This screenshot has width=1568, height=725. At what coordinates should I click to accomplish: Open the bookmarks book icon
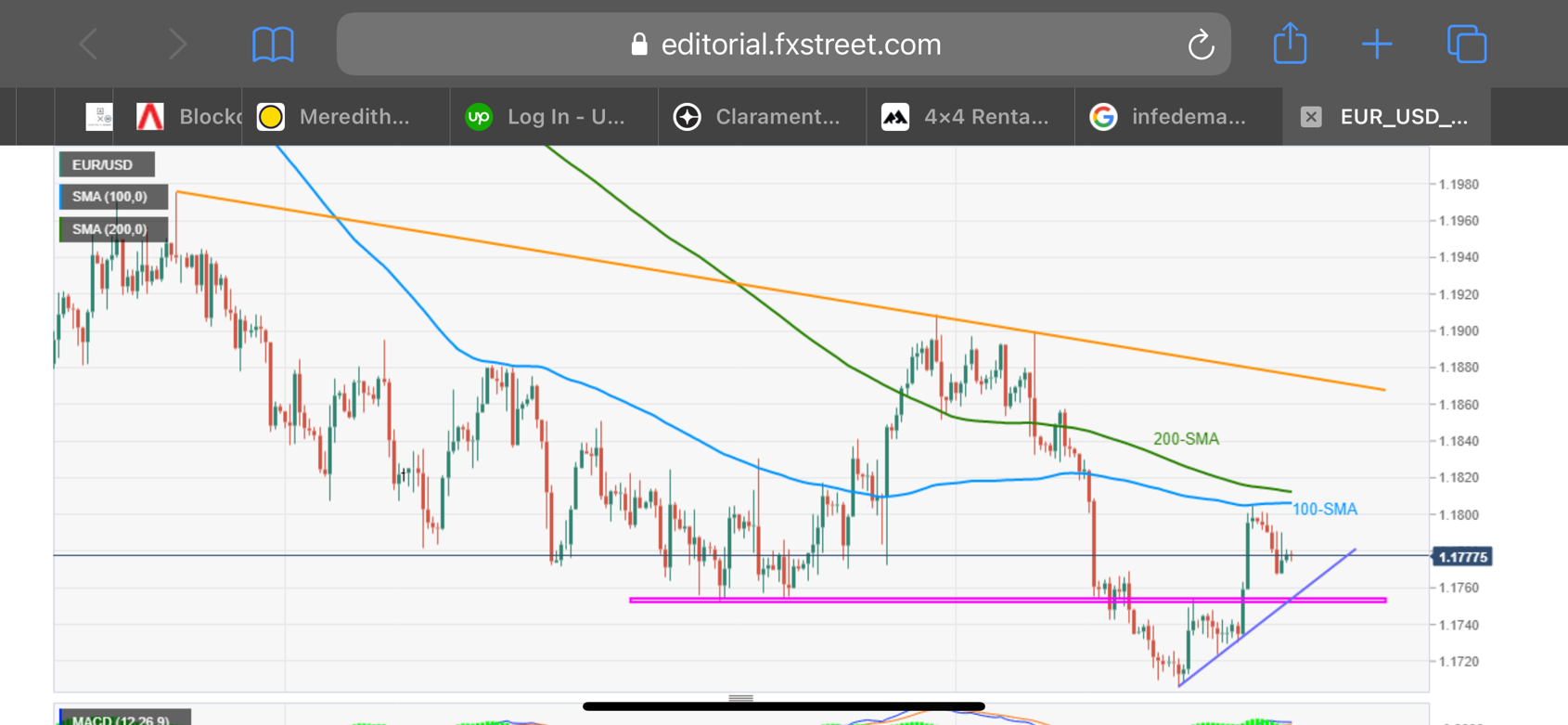273,45
